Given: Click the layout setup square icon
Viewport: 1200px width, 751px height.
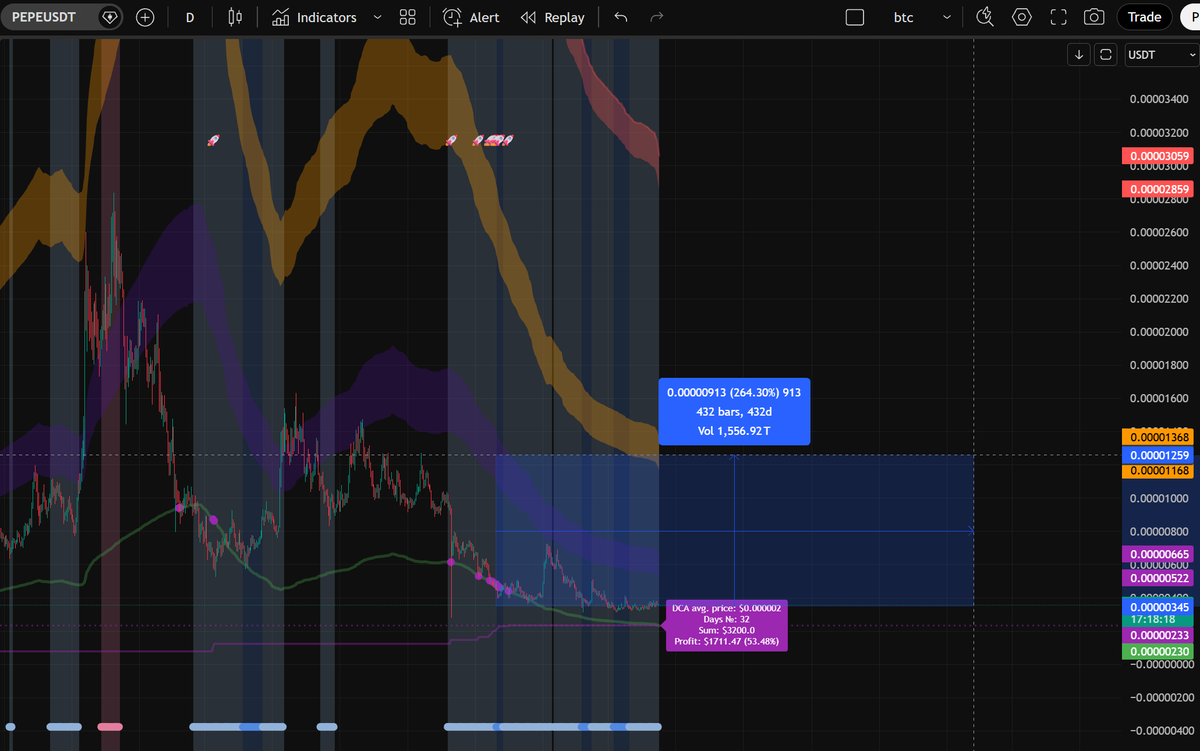Looking at the screenshot, I should [x=854, y=17].
